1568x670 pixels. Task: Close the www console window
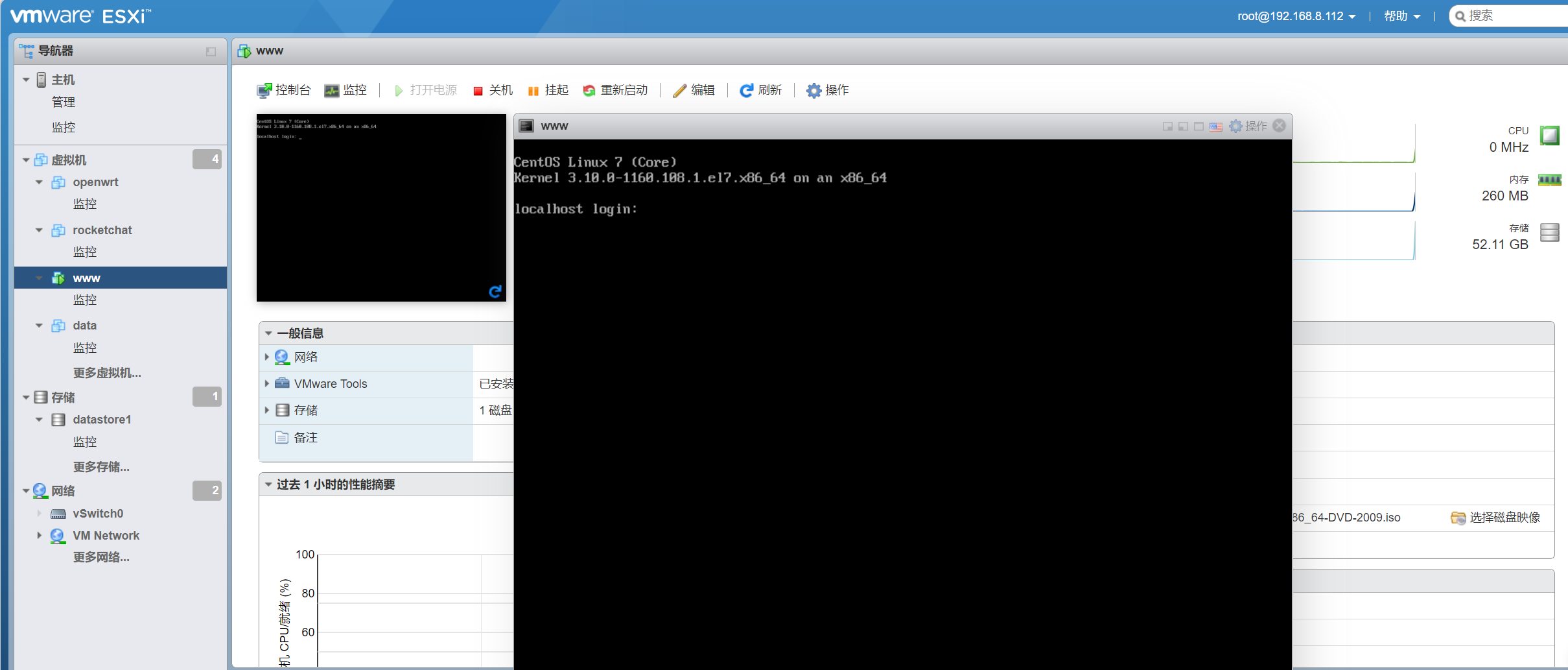click(1279, 126)
